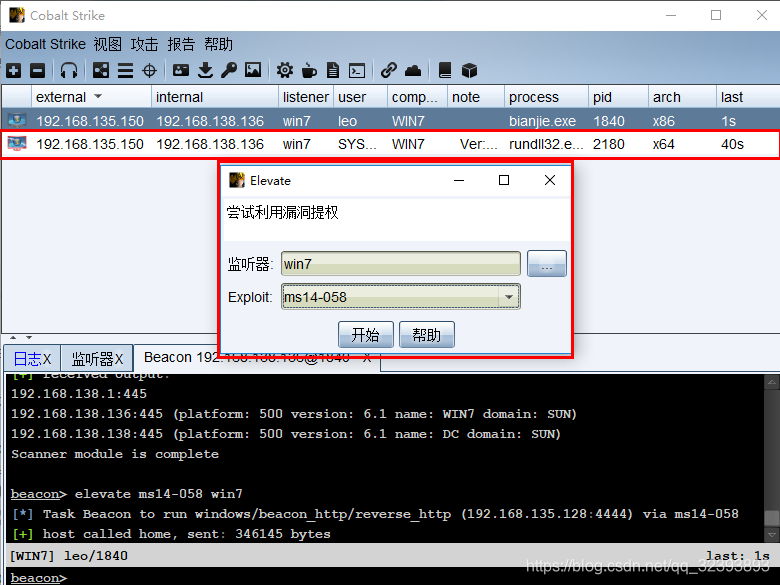Sort by process column header
Screen dimensions: 780x585
(546, 97)
